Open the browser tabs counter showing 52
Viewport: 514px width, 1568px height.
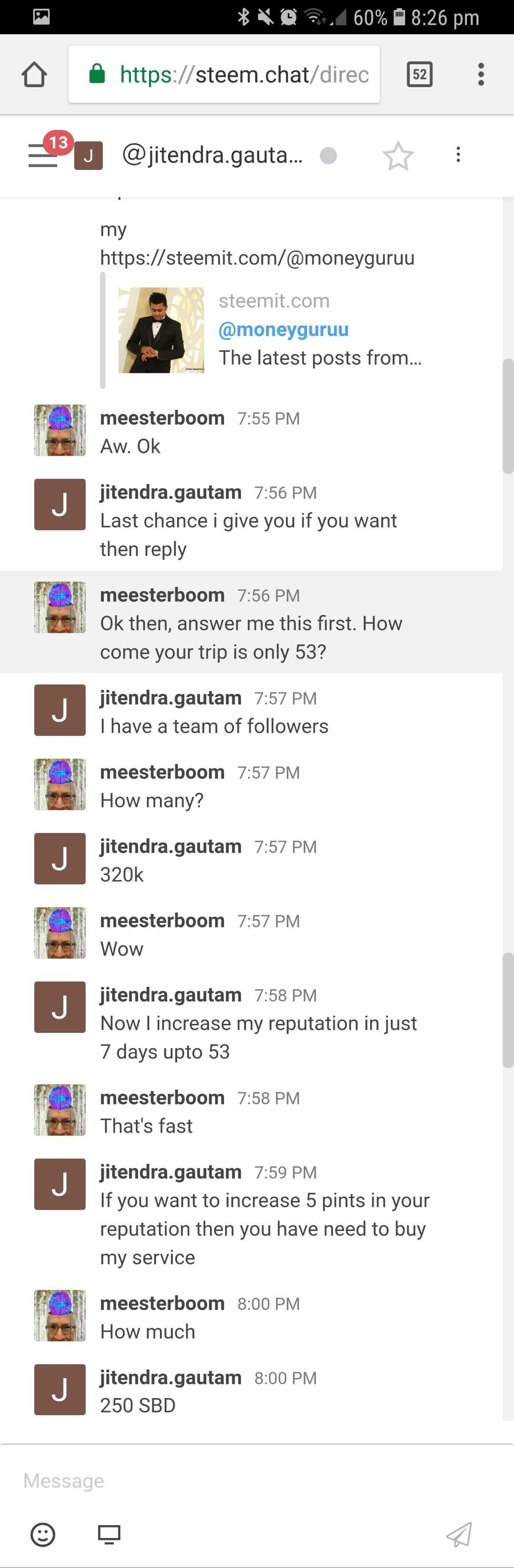tap(419, 74)
